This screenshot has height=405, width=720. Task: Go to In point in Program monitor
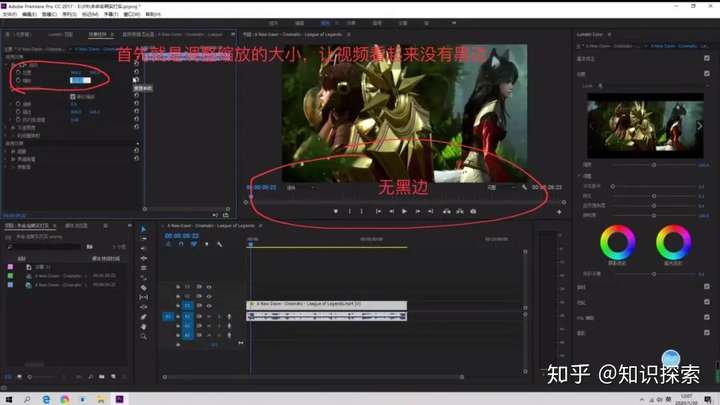[378, 211]
